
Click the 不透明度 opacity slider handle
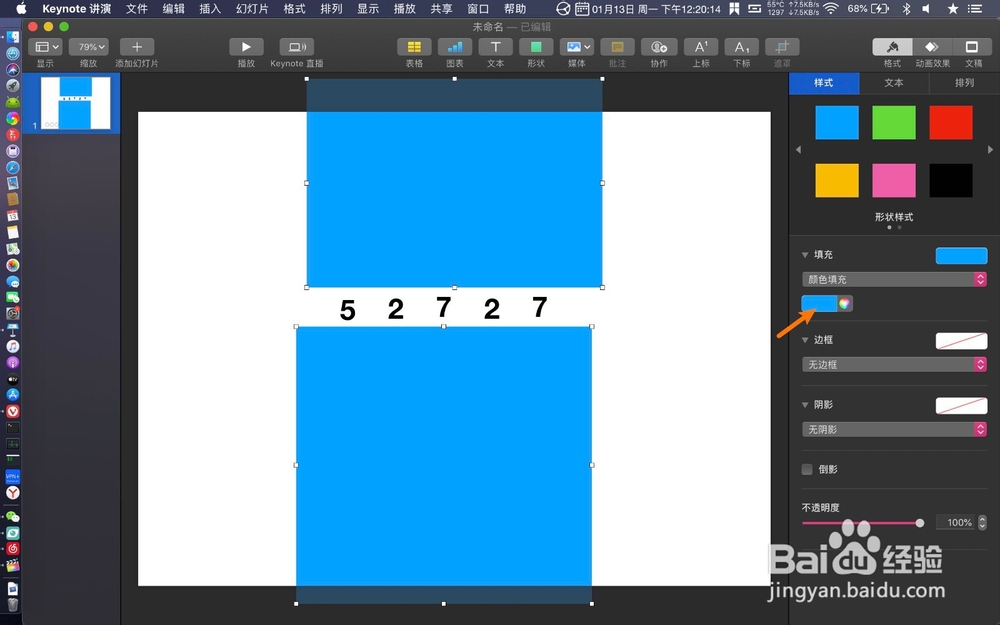pos(920,523)
